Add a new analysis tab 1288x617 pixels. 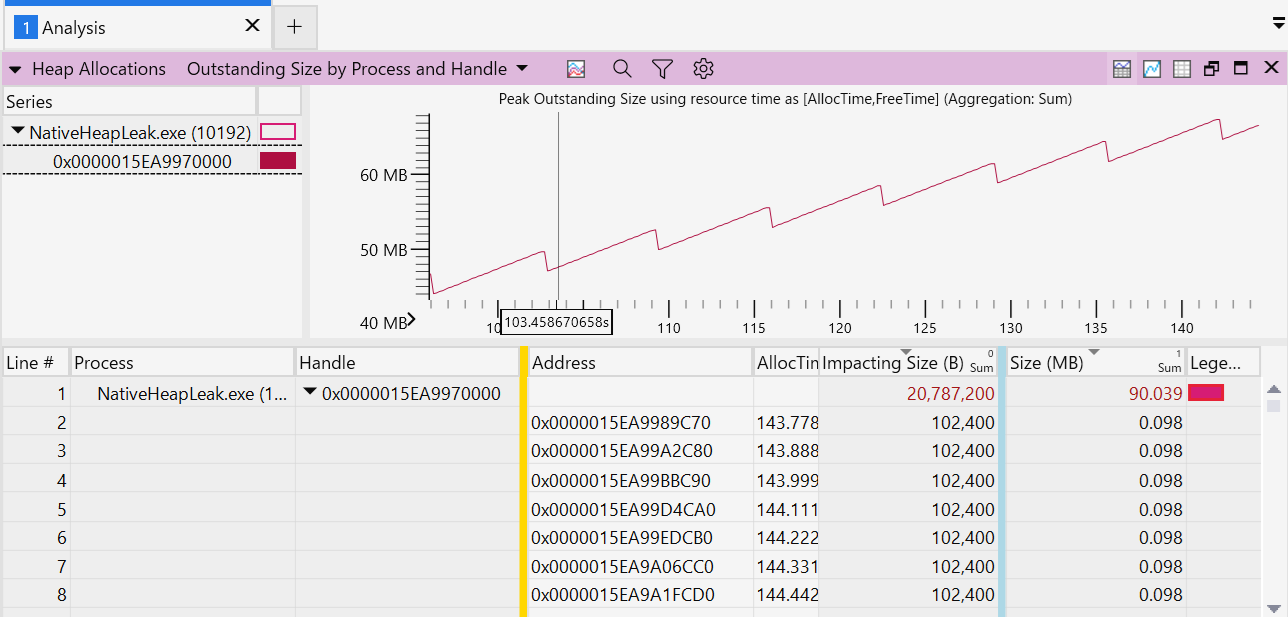click(x=294, y=27)
